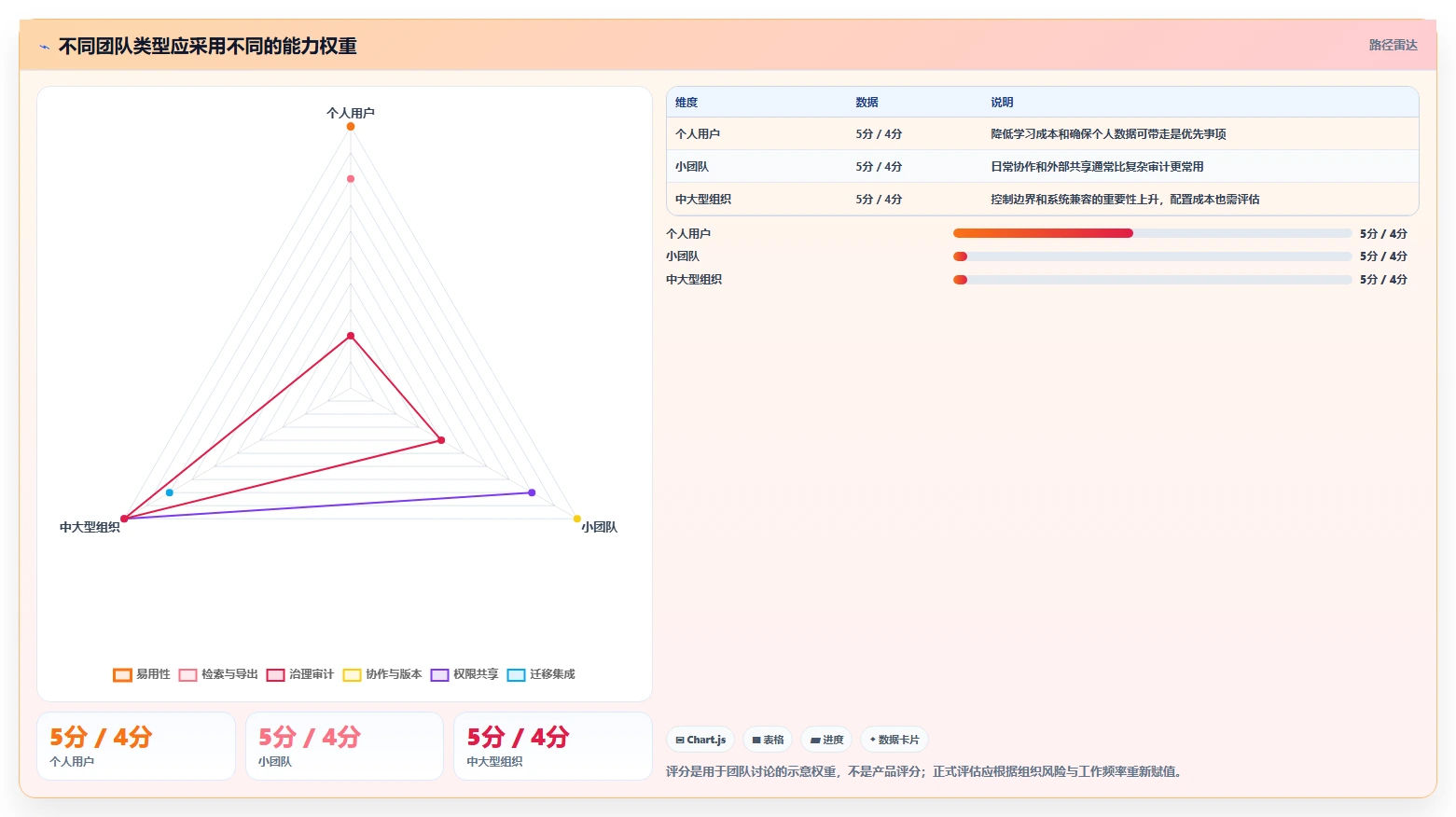This screenshot has width=1456, height=817.
Task: Toggle the 检索与导出 legend swatch
Action: click(187, 675)
